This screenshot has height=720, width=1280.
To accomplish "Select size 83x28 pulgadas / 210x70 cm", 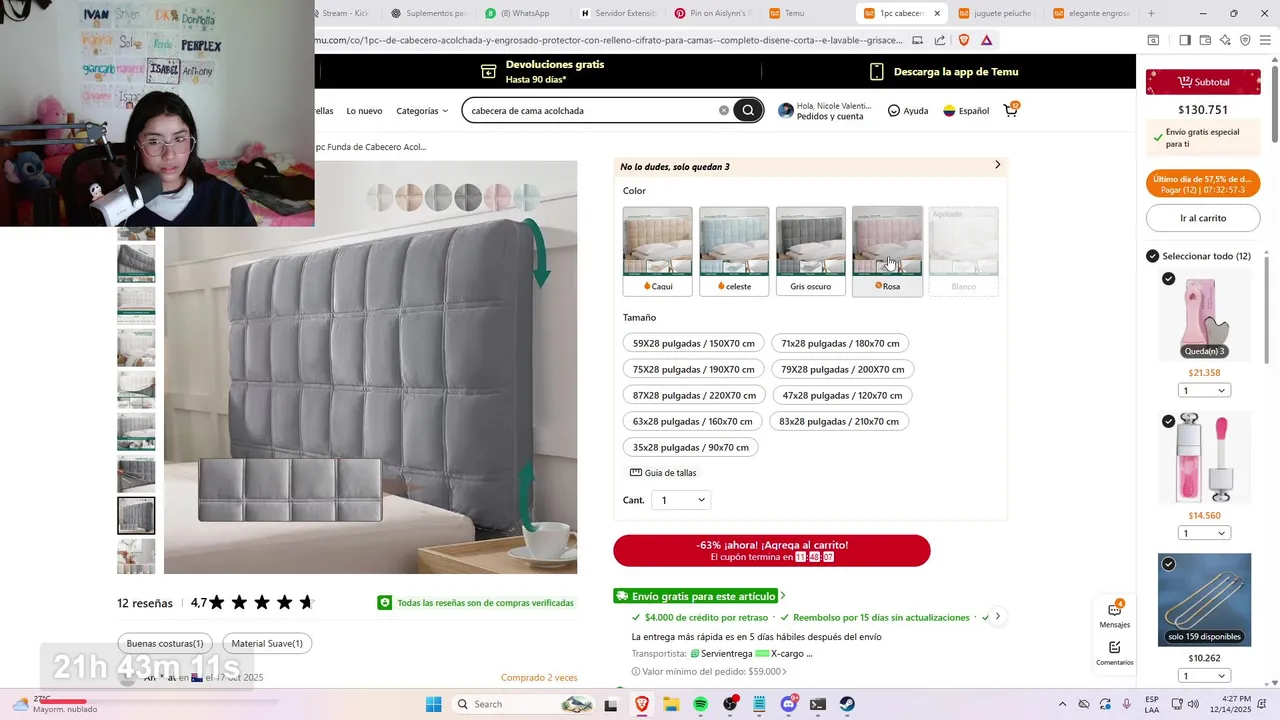I will pyautogui.click(x=839, y=421).
